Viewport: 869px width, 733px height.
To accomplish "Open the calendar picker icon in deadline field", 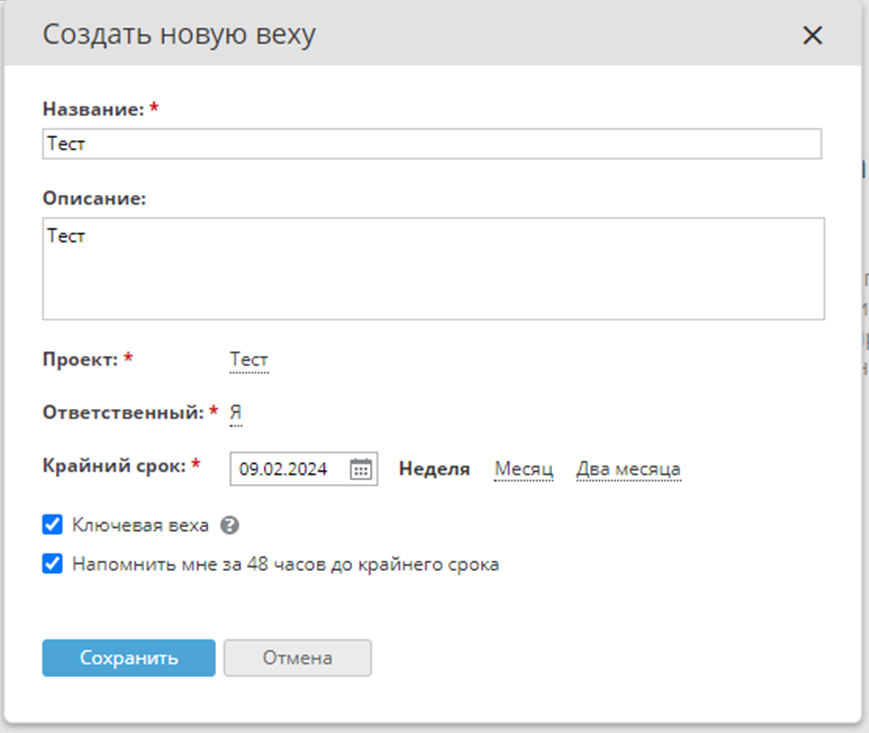I will [361, 469].
